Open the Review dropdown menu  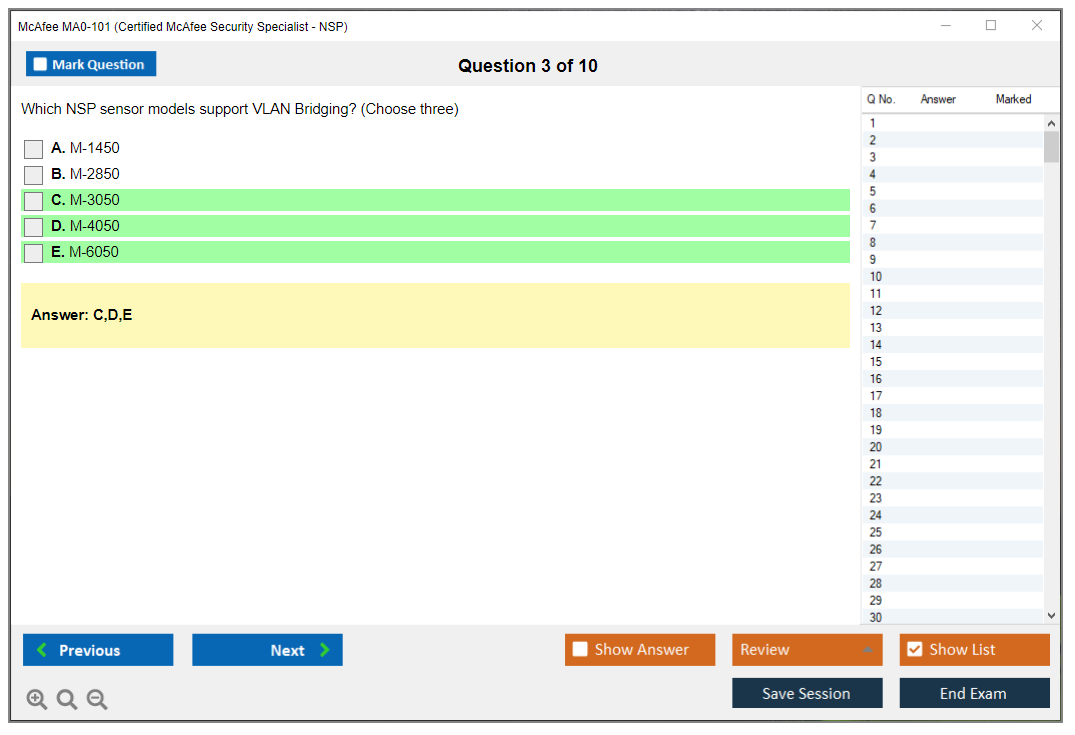(x=807, y=650)
